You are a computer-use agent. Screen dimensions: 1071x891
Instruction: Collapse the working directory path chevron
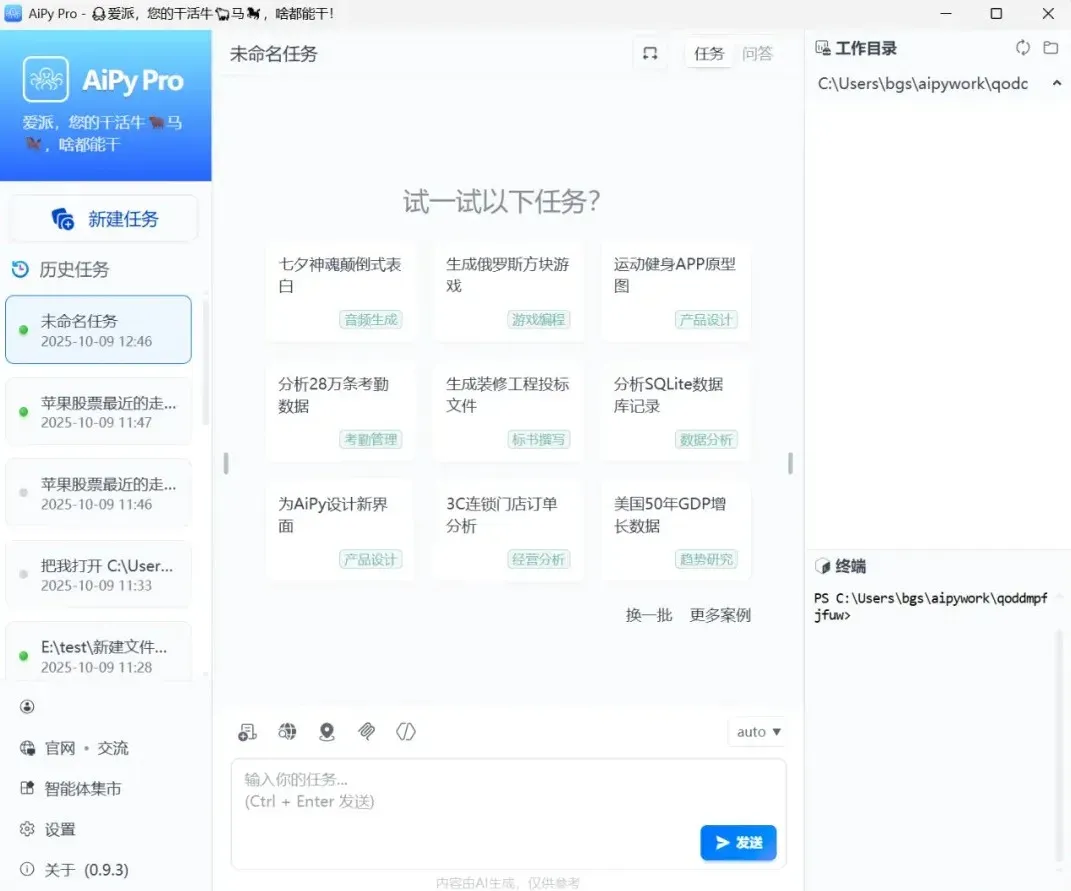pos(1057,83)
